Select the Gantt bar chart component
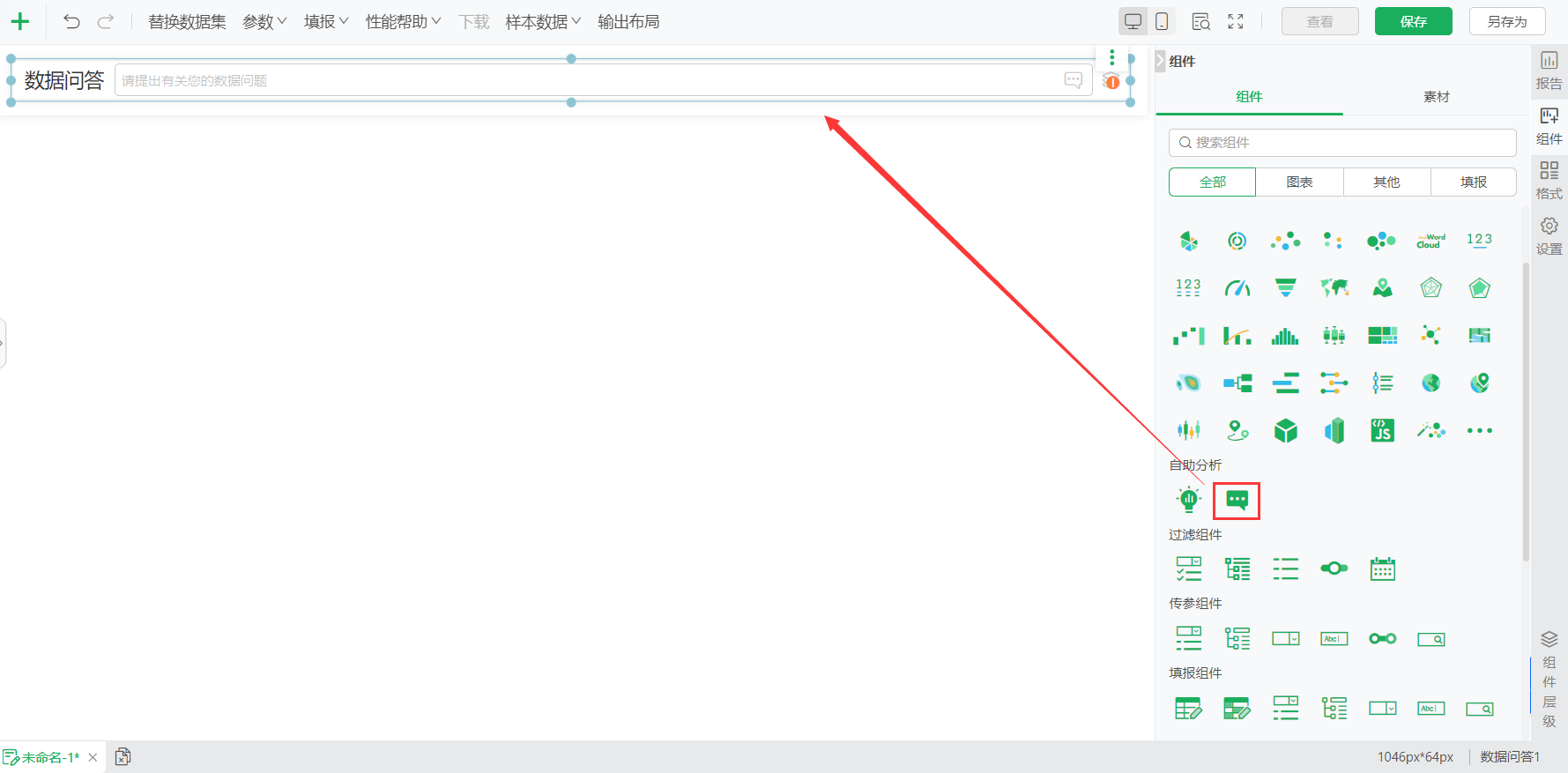1568x773 pixels. 1286,383
